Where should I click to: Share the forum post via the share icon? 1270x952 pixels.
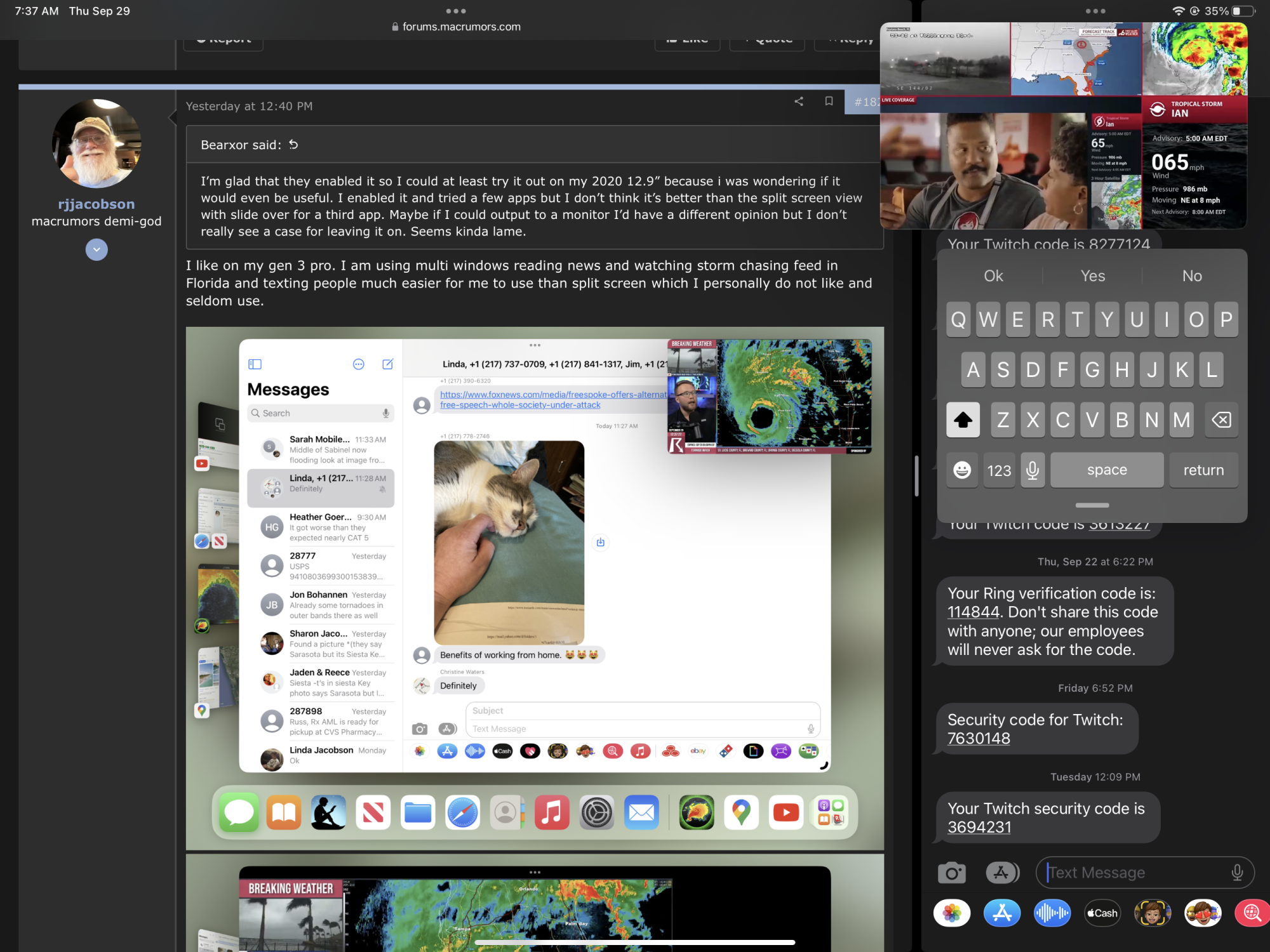pos(799,102)
